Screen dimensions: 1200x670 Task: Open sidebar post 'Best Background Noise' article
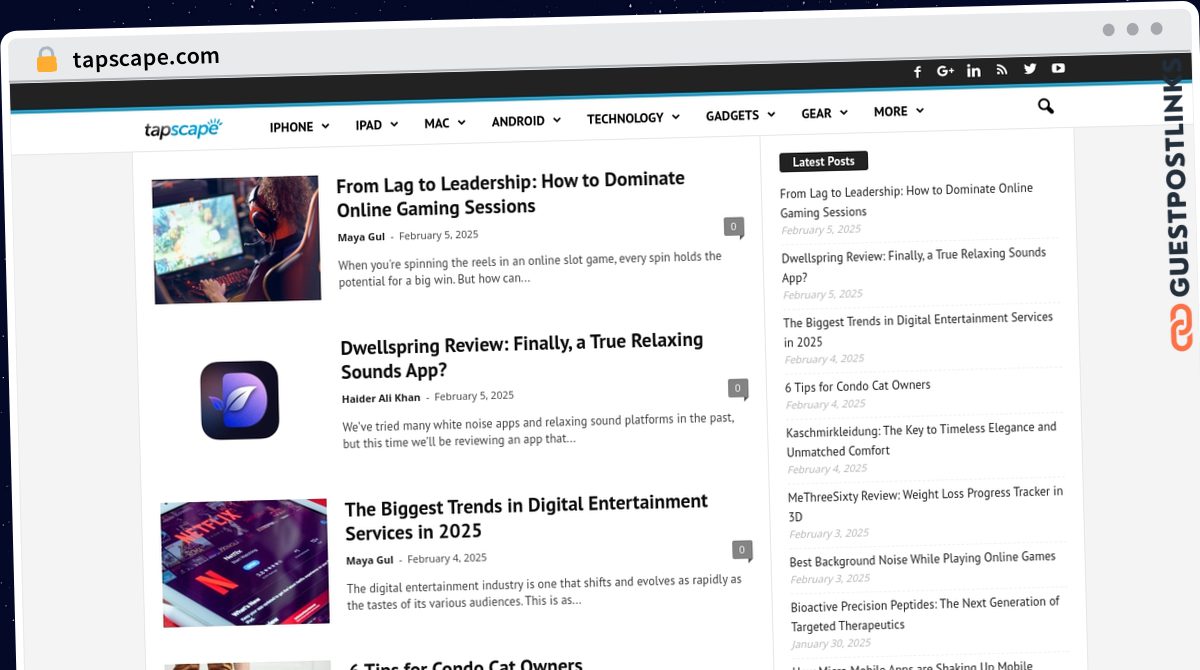(923, 558)
